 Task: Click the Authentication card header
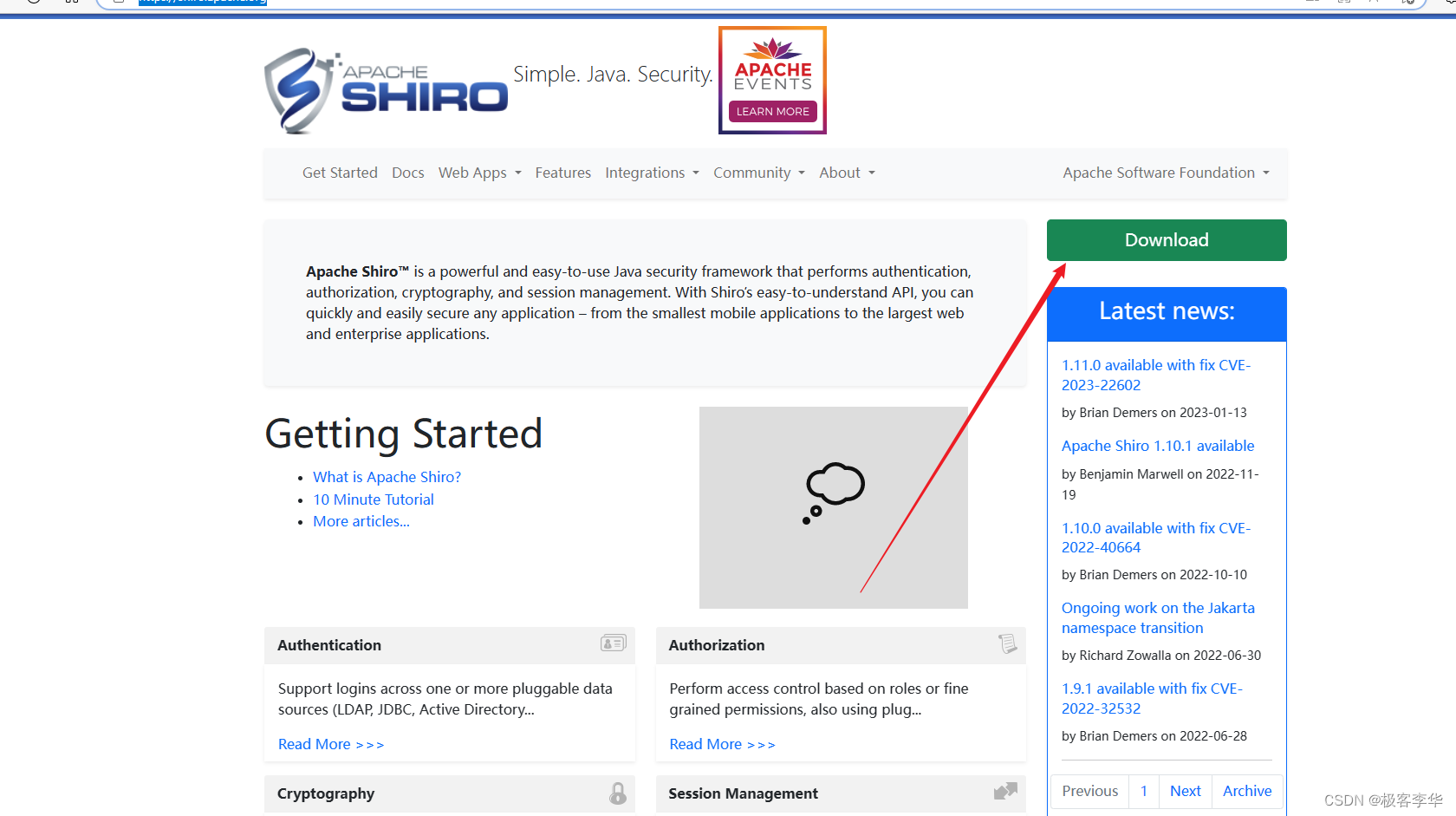(x=450, y=645)
